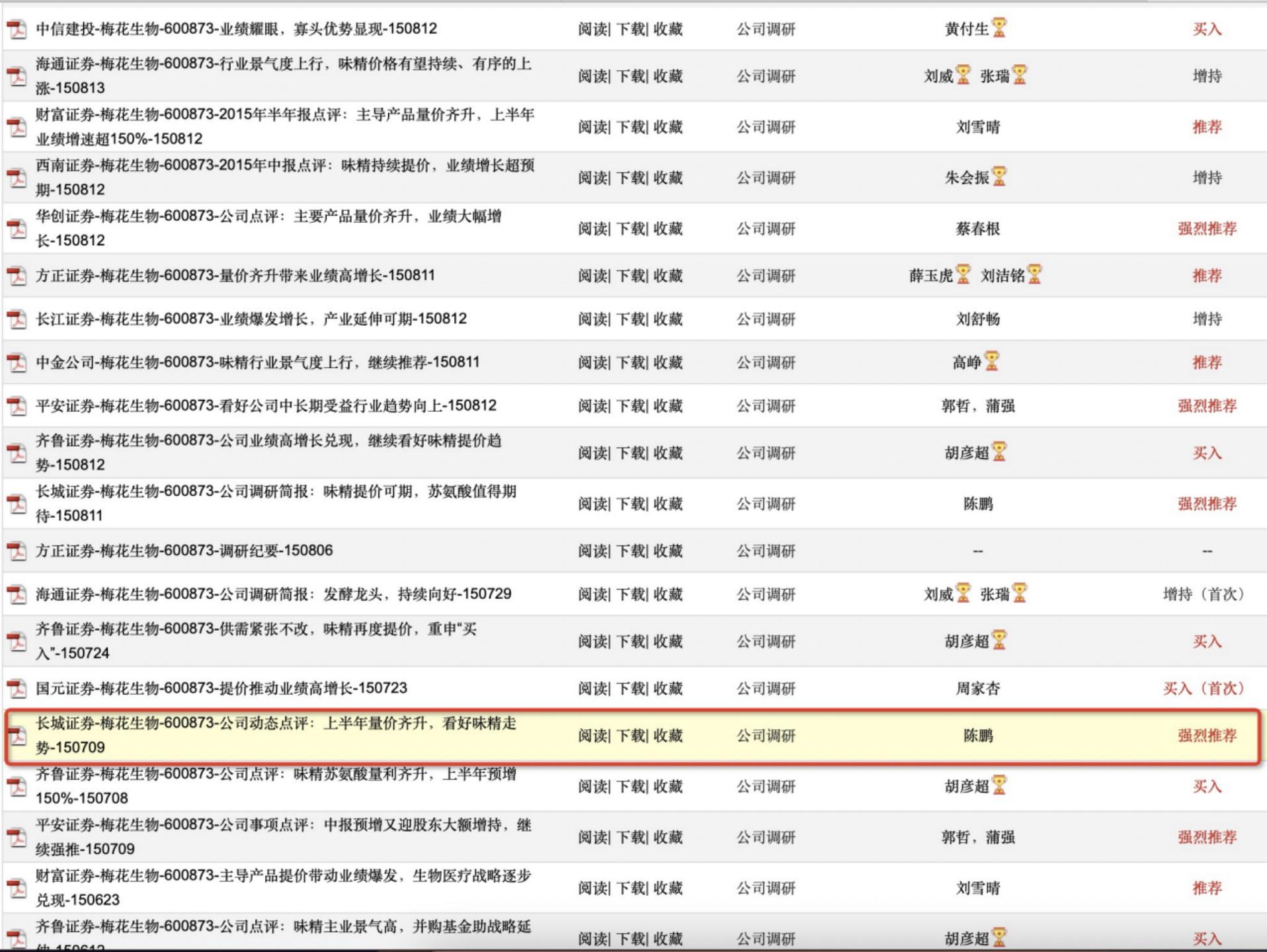Viewport: 1267px width, 952px height.
Task: Select PDF icon for 齐鲁证券 report dated 150708
Action: tap(17, 787)
